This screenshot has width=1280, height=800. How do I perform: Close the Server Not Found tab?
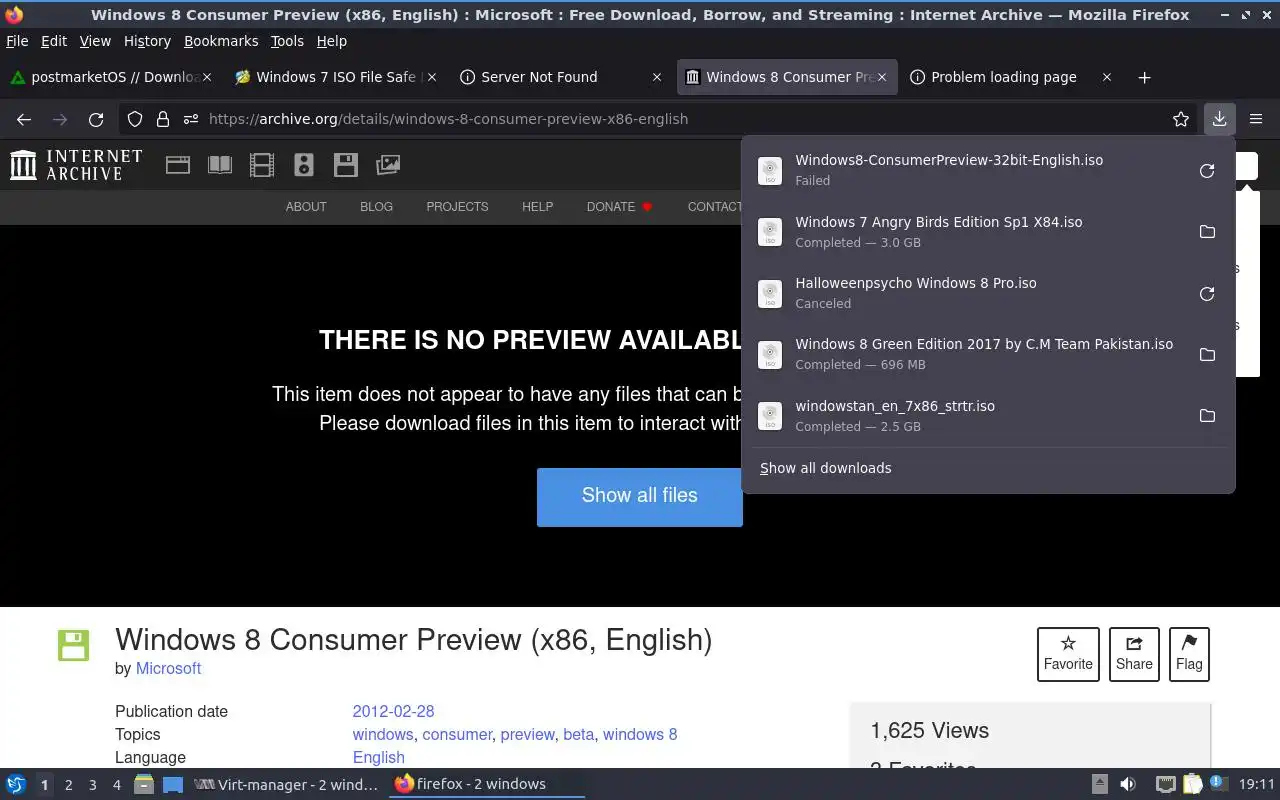pyautogui.click(x=656, y=77)
